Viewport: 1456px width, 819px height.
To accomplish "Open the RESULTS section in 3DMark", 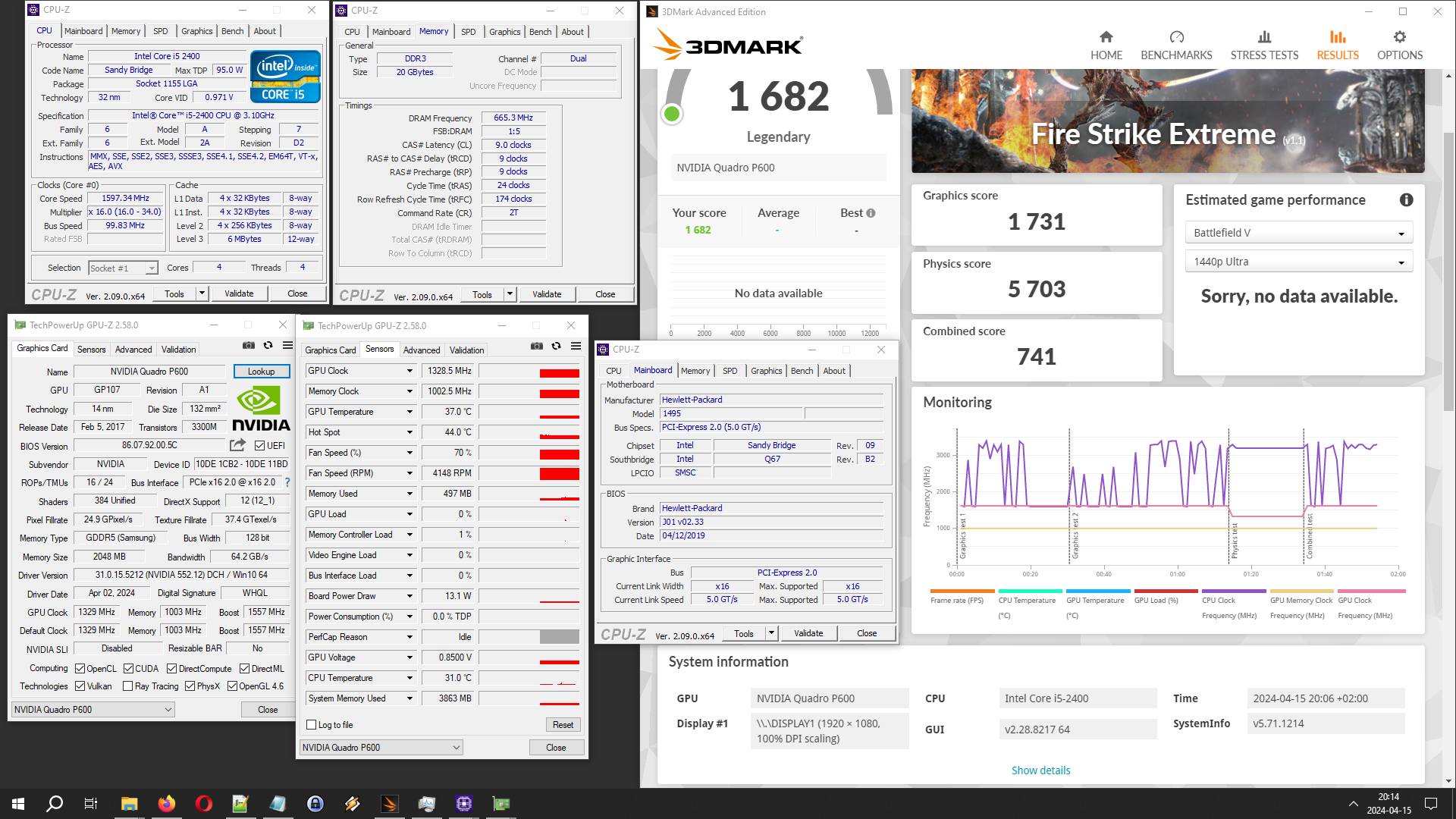I will click(1338, 45).
